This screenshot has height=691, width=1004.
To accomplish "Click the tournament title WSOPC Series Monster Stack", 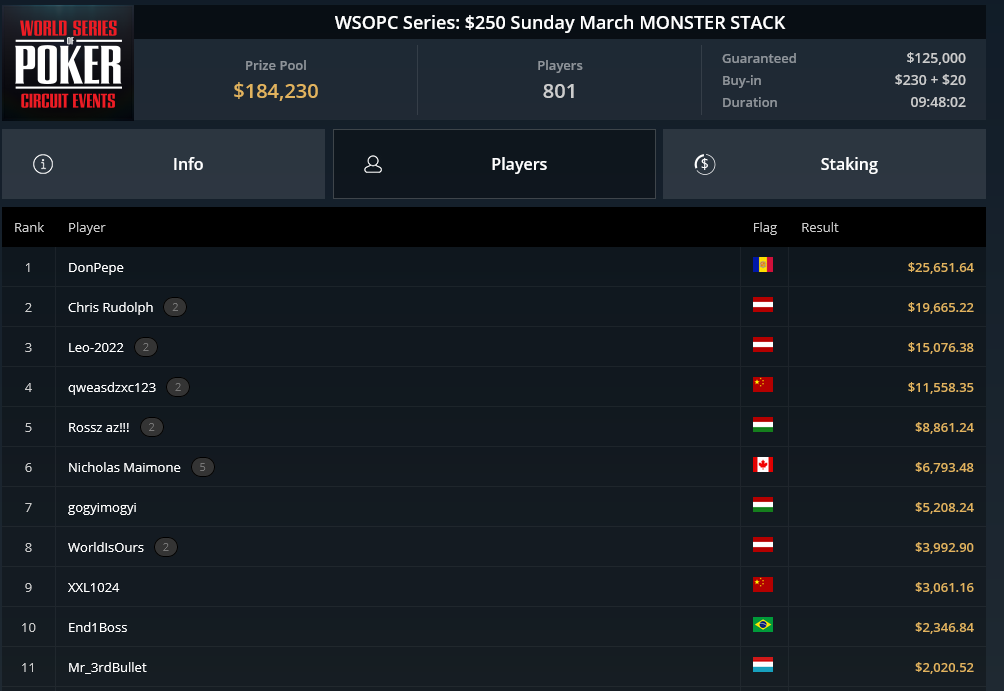I will (x=560, y=23).
